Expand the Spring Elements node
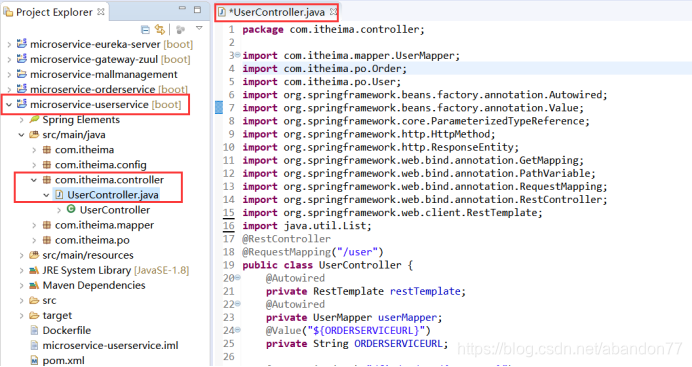692x367 pixels. 22,120
